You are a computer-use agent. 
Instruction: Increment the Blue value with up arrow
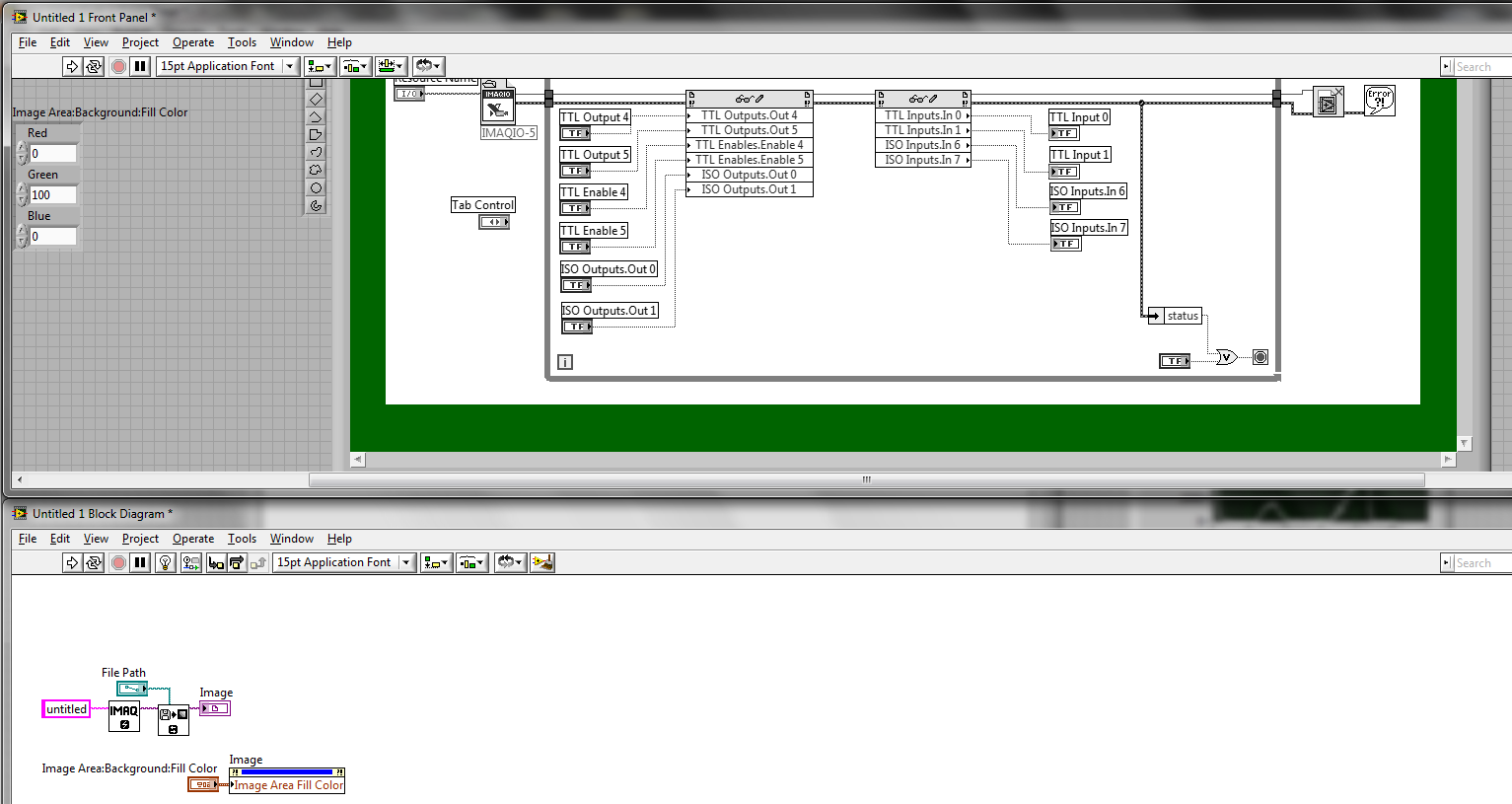tap(23, 231)
